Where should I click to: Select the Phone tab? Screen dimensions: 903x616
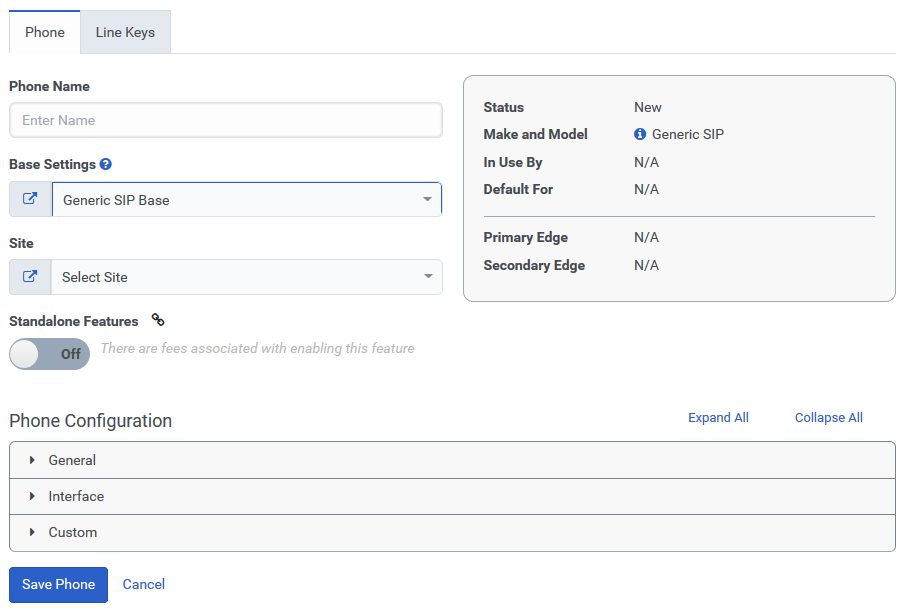pyautogui.click(x=45, y=32)
